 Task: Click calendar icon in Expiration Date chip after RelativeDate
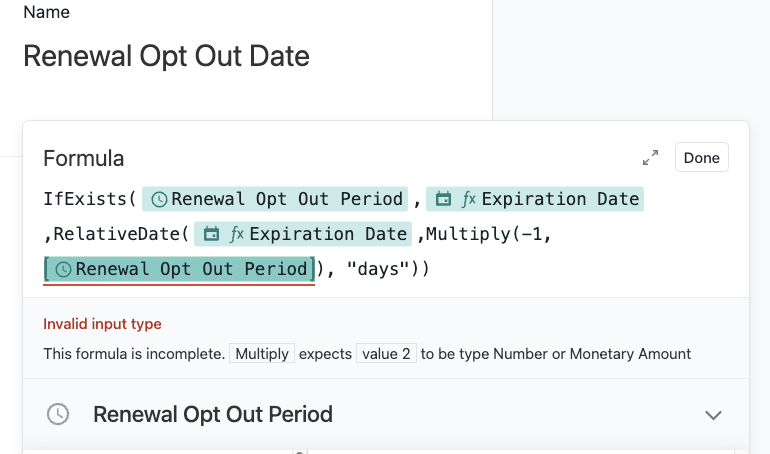click(212, 234)
